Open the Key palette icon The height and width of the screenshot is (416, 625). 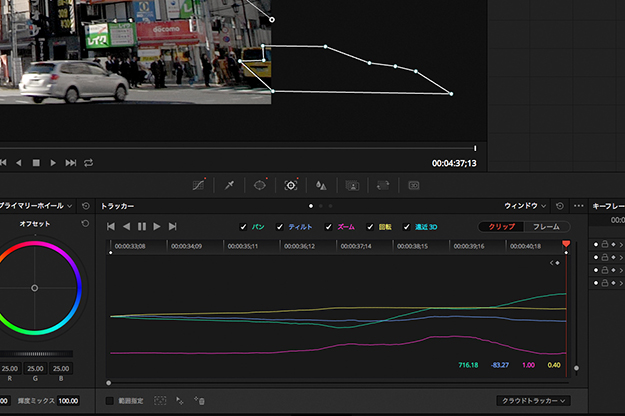pyautogui.click(x=352, y=185)
